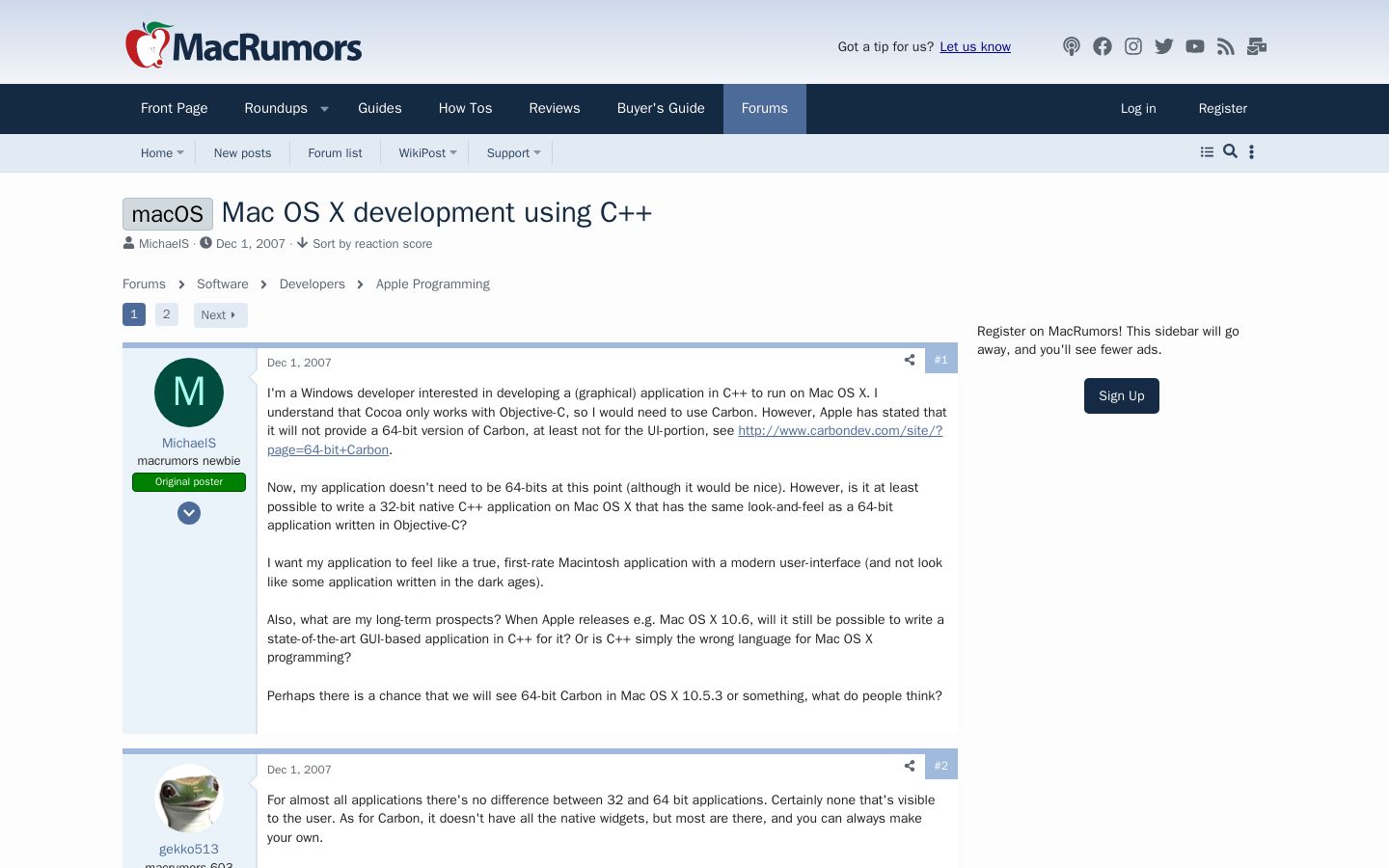Screen dimensions: 1389x868
Task: Click the 'macrumors newbie' user title
Action: (x=189, y=461)
